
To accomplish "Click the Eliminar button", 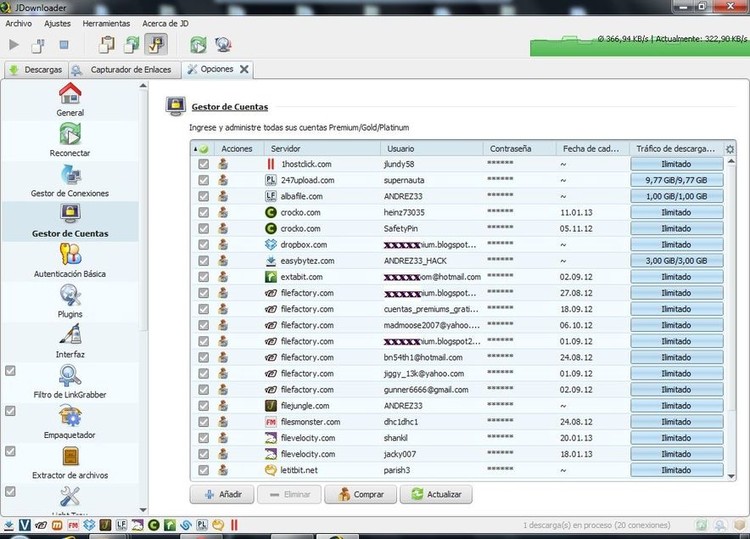I will pos(289,495).
